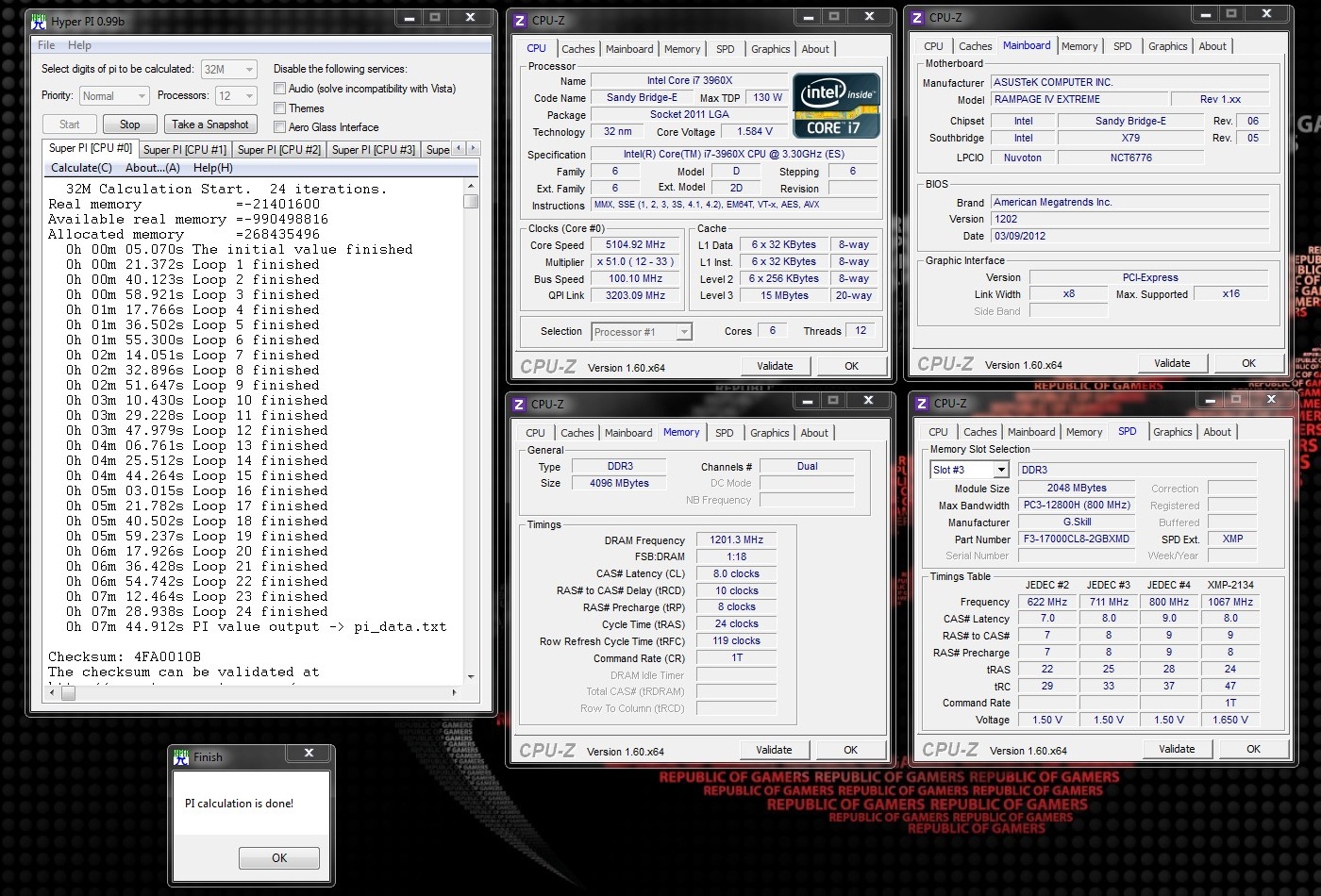Open CPU tab in Memory CPU-Z window

tap(536, 433)
